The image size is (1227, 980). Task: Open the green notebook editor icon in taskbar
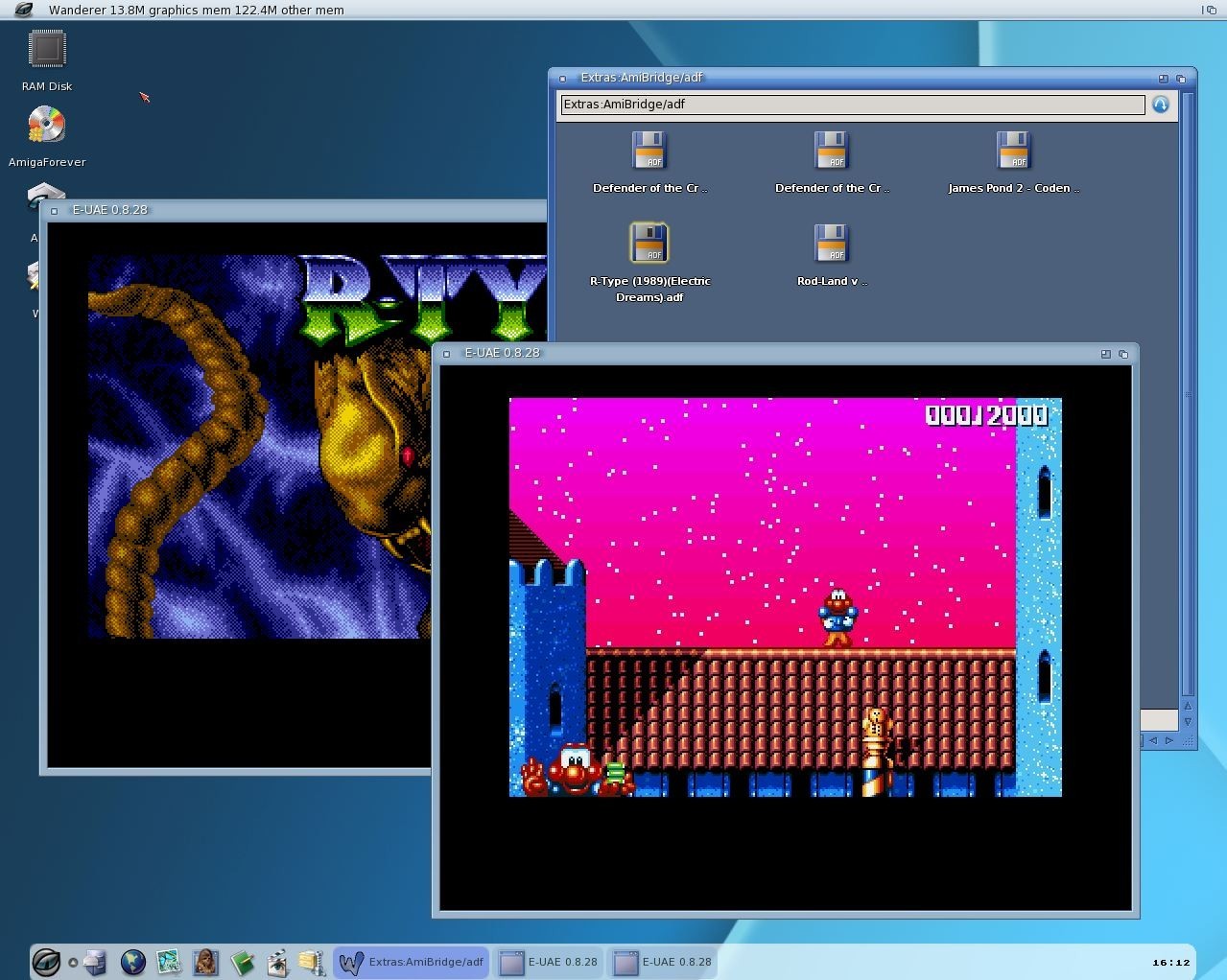[242, 962]
